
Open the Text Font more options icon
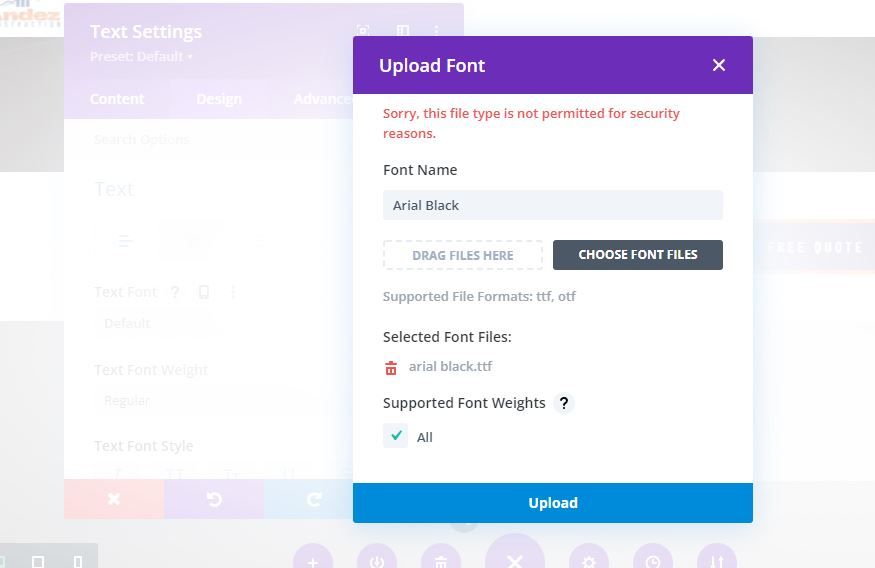pos(233,292)
